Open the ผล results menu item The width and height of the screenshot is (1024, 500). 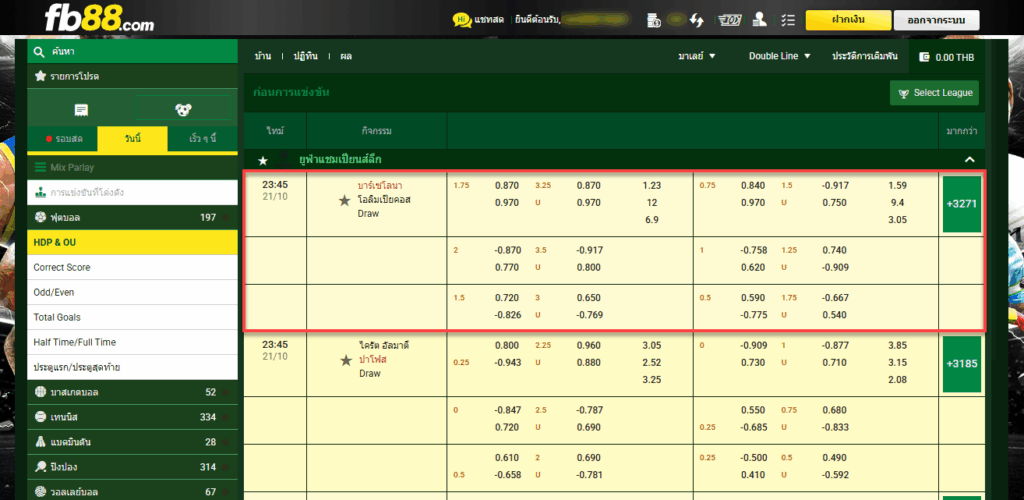(345, 57)
